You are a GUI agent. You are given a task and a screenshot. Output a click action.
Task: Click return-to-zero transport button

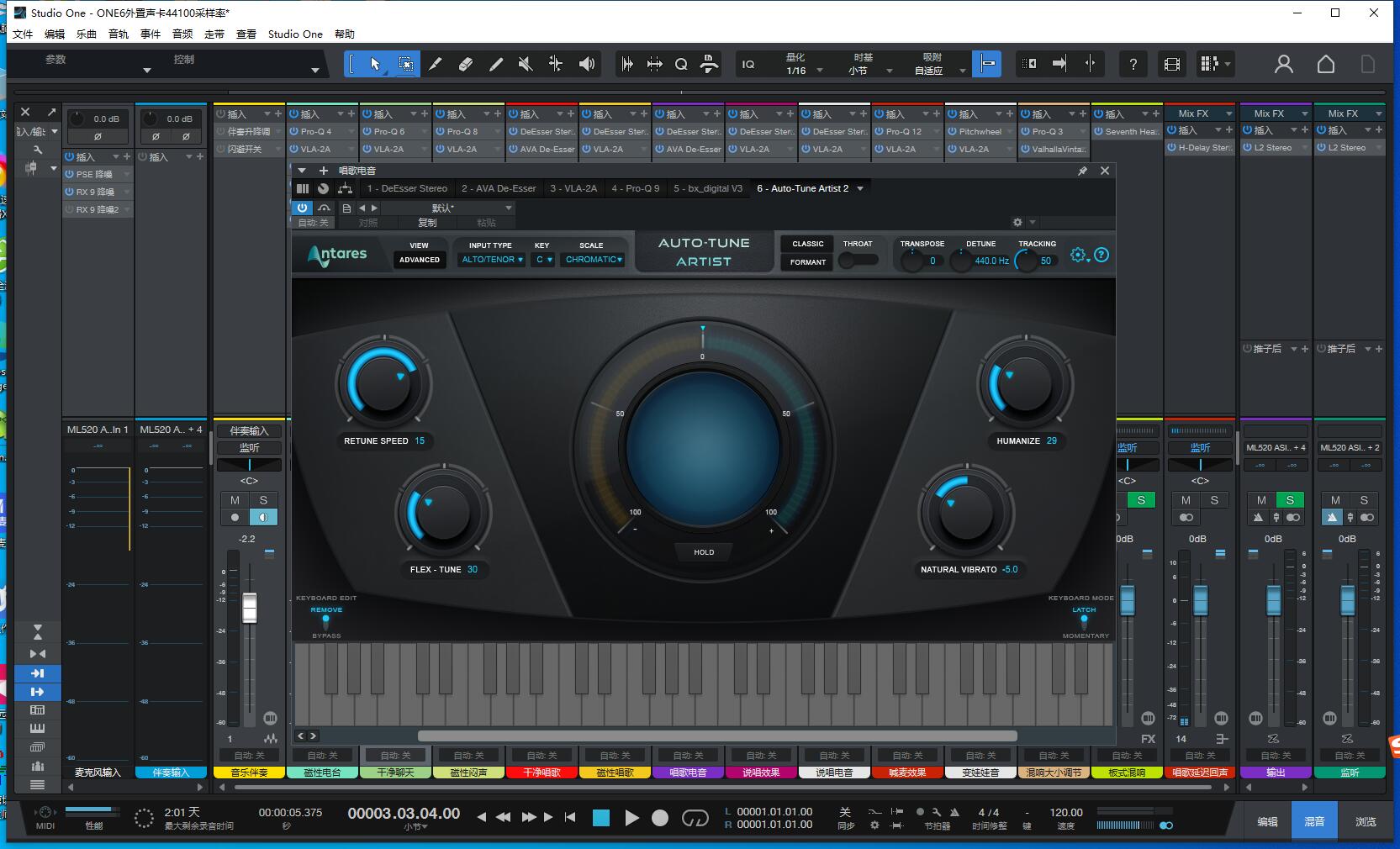(x=570, y=817)
